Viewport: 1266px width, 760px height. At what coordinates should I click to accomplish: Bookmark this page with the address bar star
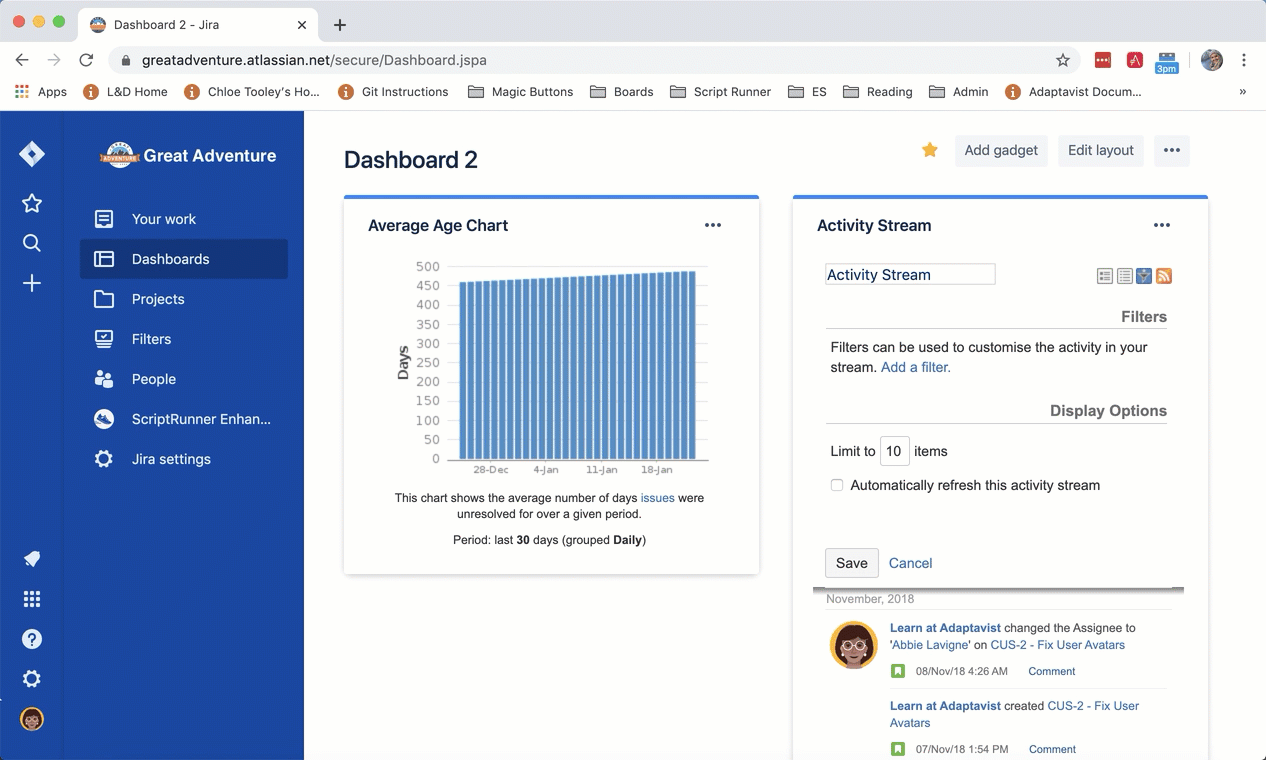[x=1063, y=60]
